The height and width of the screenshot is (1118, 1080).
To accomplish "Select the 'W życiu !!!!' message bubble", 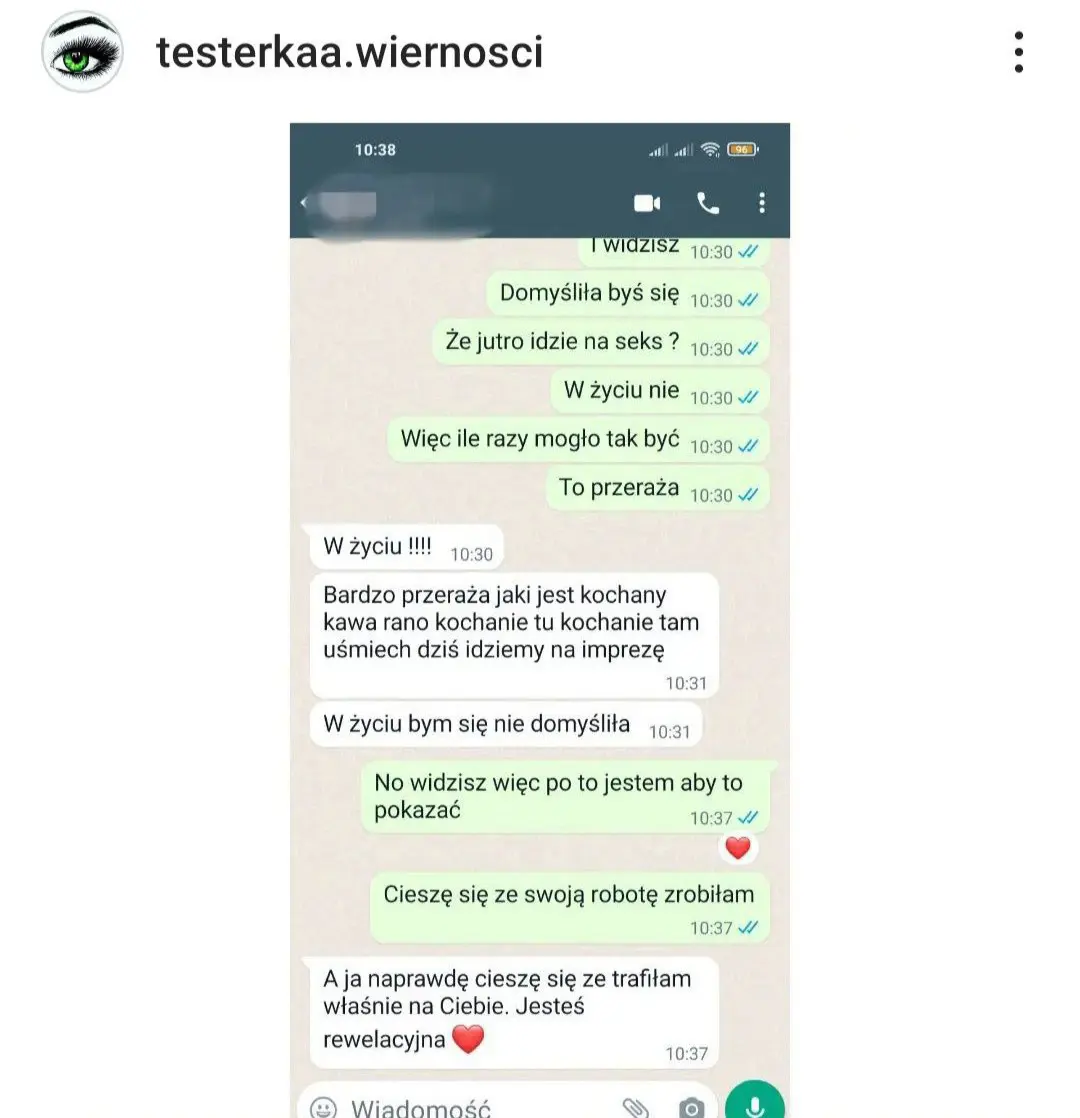I will 406,548.
